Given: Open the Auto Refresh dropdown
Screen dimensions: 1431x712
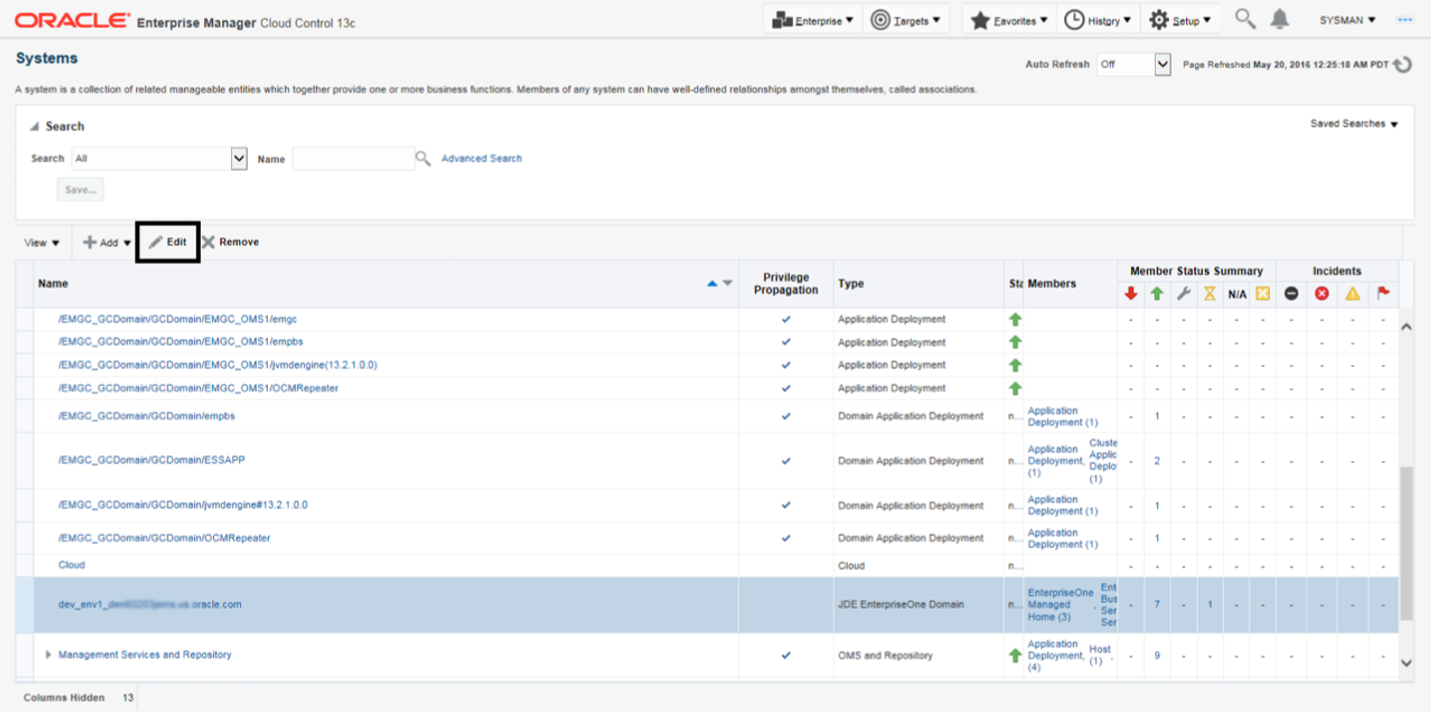Looking at the screenshot, I should tap(1162, 64).
